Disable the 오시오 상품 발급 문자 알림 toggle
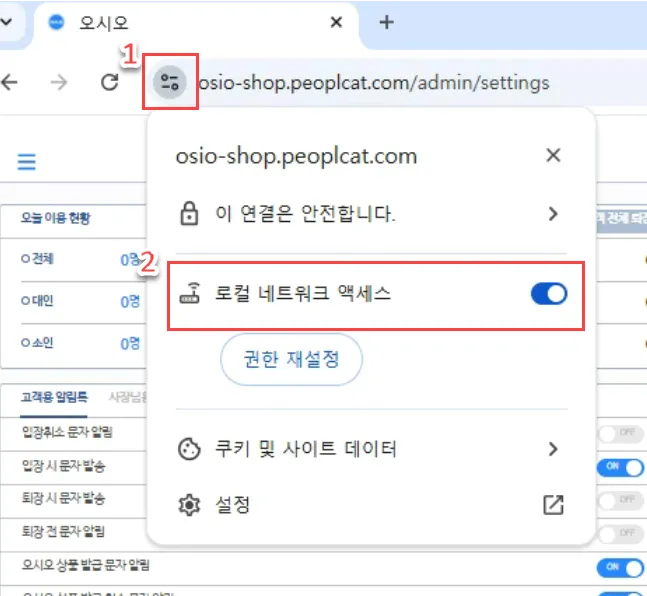This screenshot has width=647, height=596. point(619,567)
